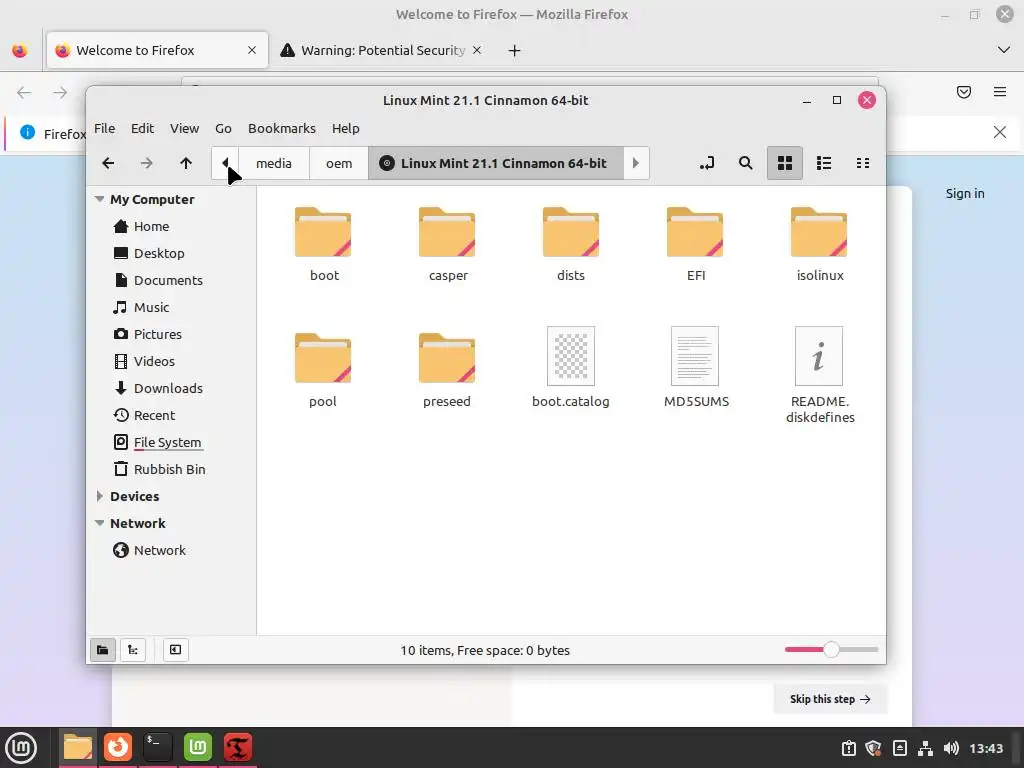Select the isolinux folder
Screen dimensions: 1024x768
[819, 244]
